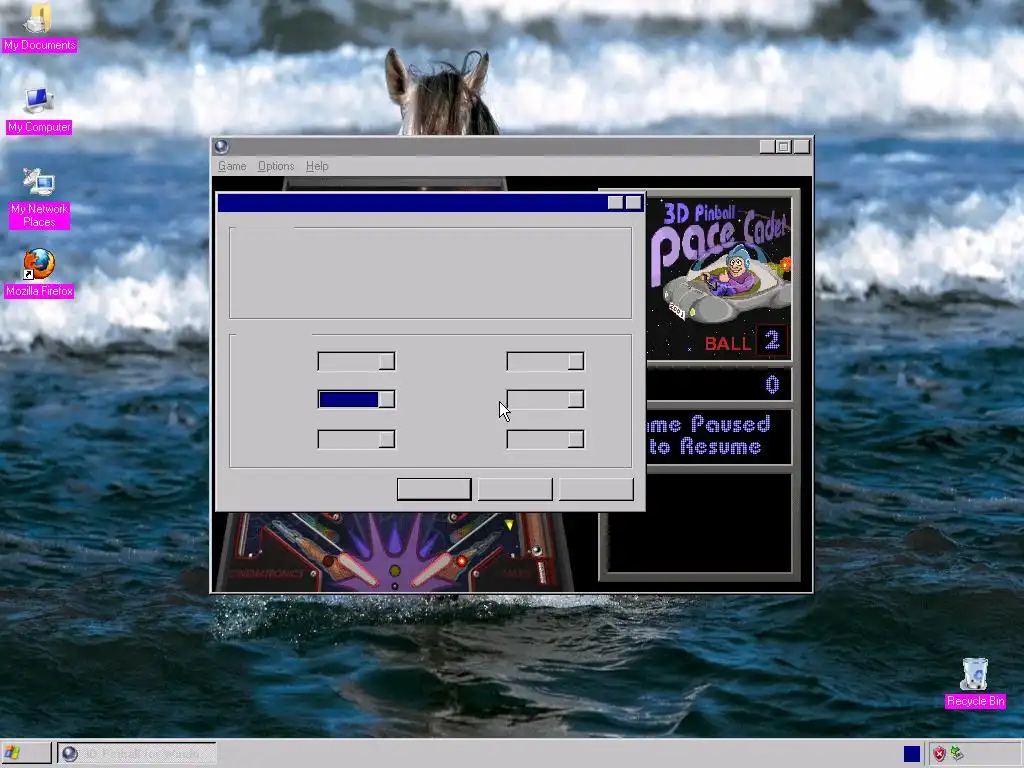Open the Help menu

pos(317,166)
